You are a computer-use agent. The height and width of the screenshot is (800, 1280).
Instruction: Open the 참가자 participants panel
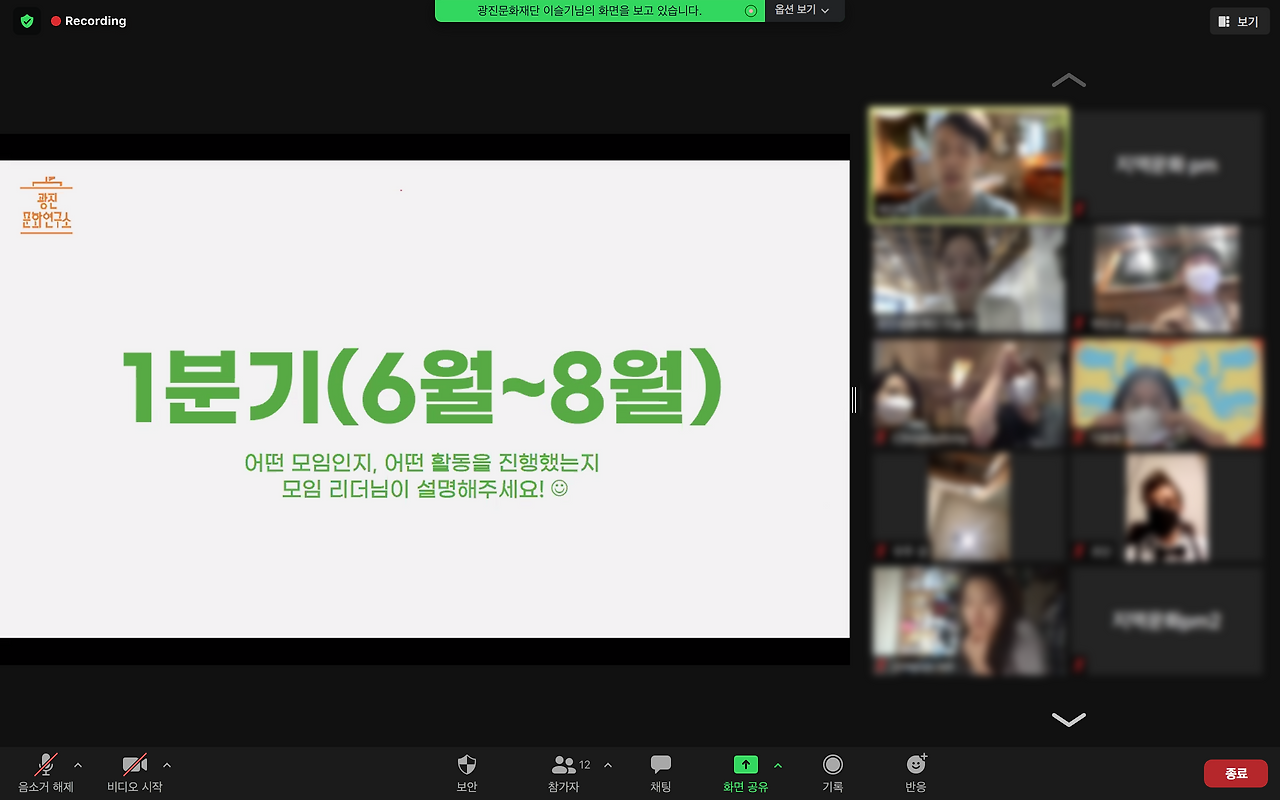[x=564, y=773]
